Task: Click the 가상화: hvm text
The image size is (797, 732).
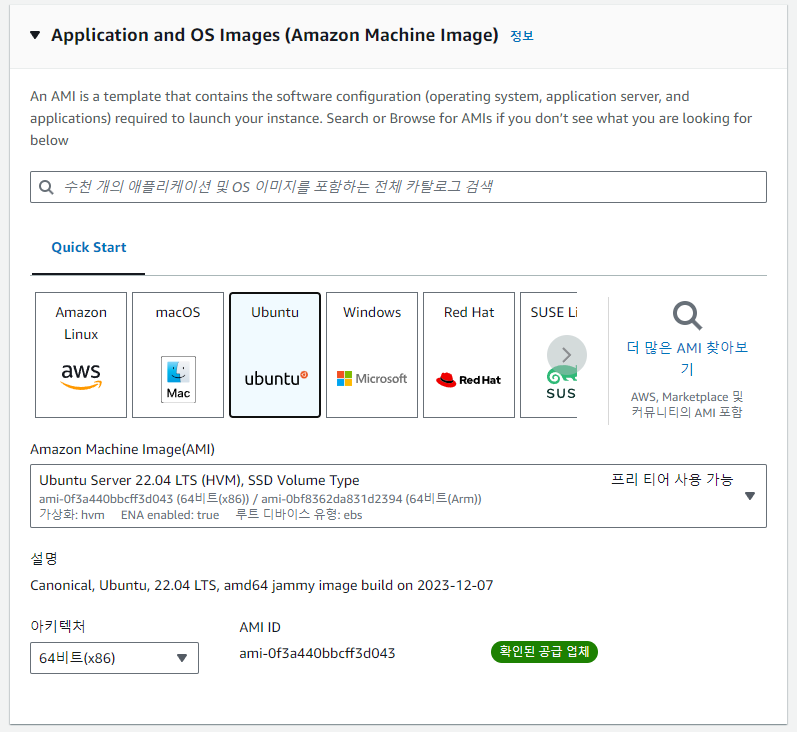Action: pyautogui.click(x=72, y=515)
